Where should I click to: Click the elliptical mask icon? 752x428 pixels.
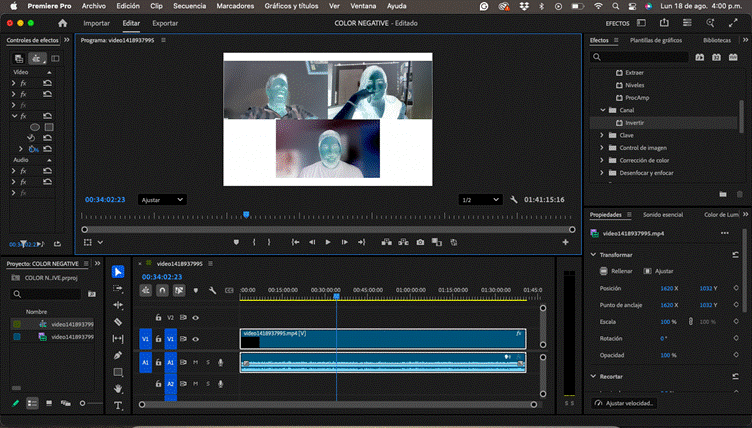click(x=35, y=127)
